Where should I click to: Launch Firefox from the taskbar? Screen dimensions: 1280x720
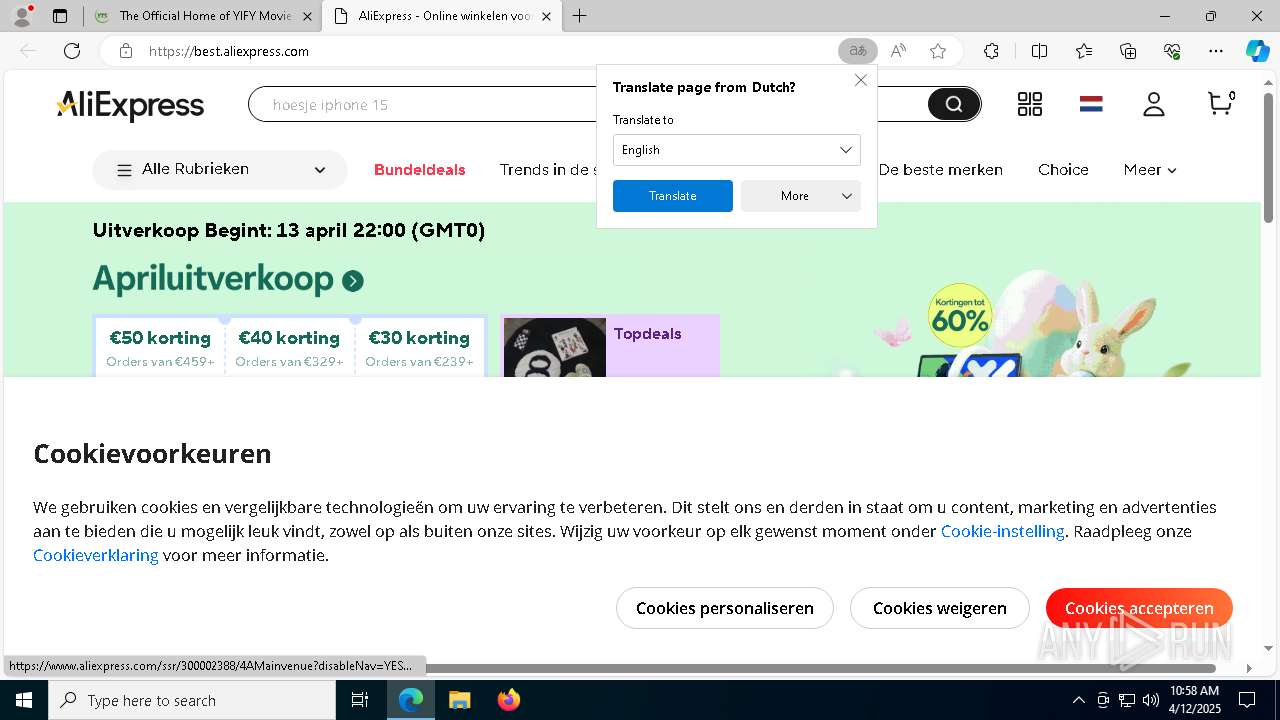point(509,700)
